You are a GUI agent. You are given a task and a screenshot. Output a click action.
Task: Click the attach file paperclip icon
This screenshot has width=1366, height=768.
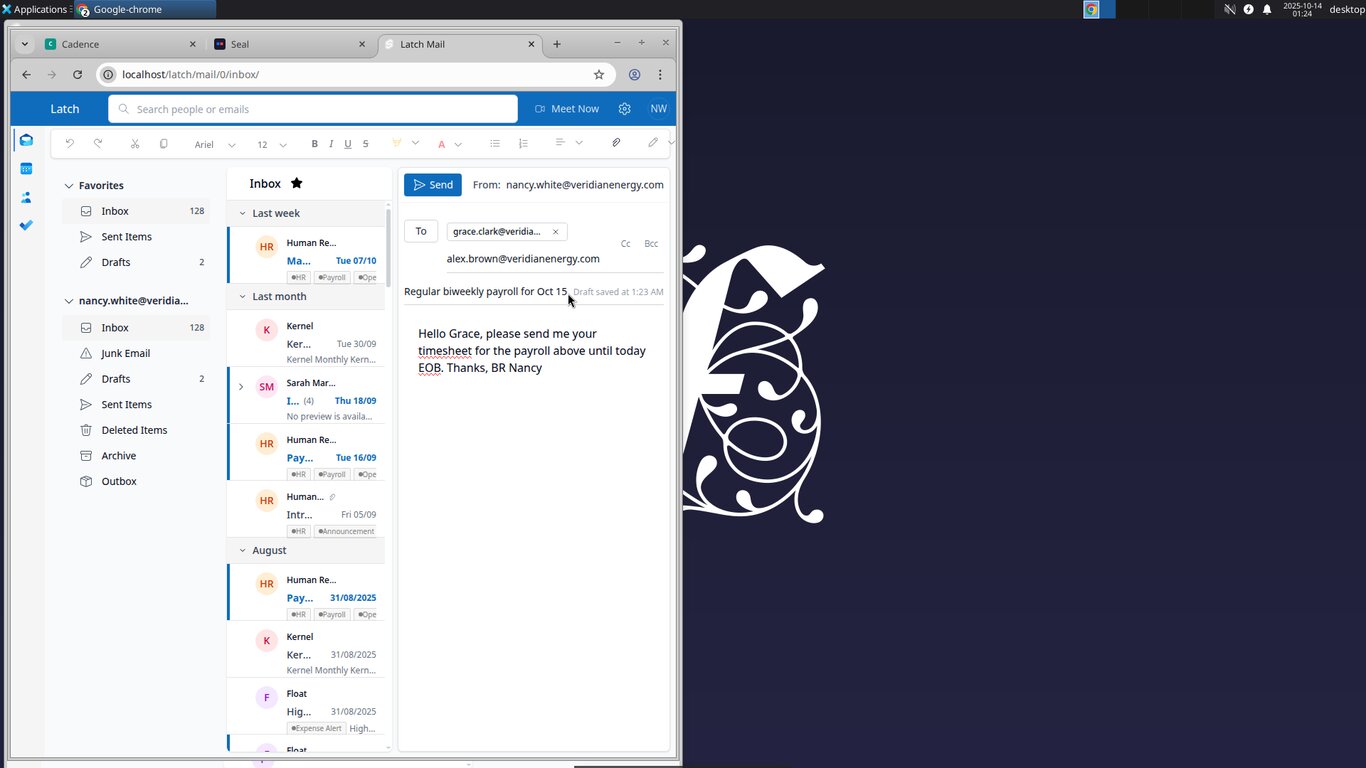tap(616, 143)
